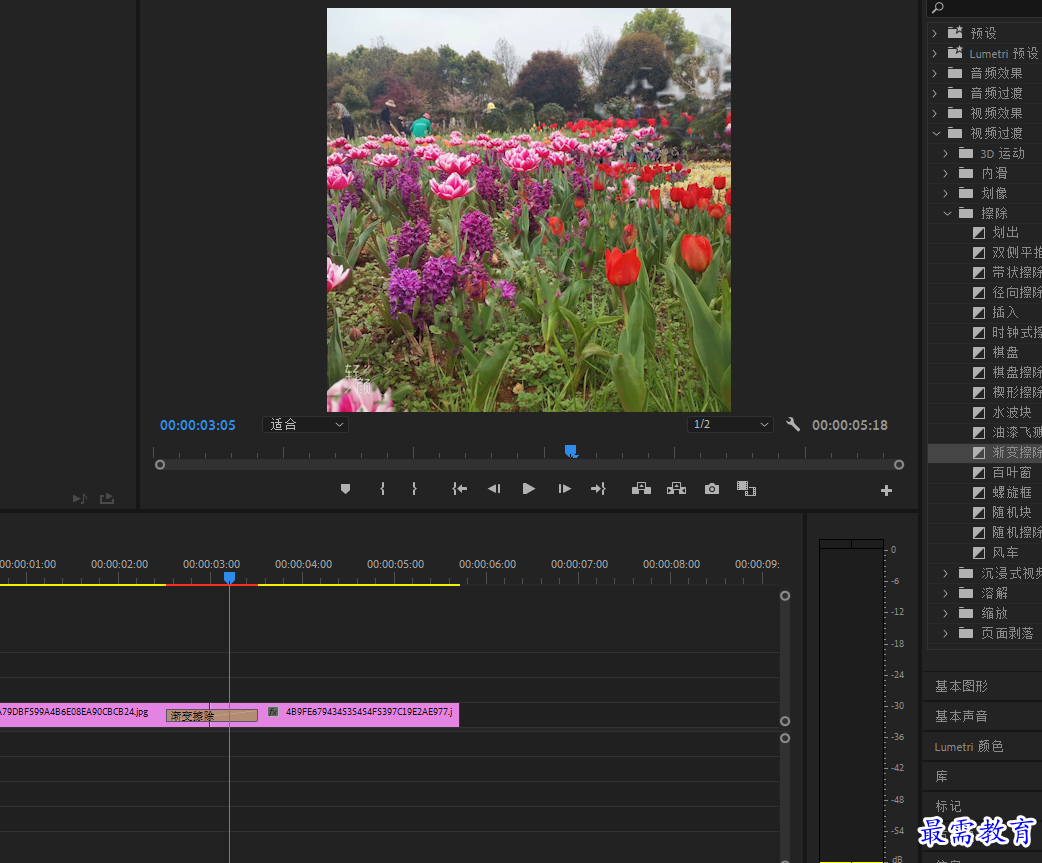Open the 基本声音 panel tab

tap(961, 716)
